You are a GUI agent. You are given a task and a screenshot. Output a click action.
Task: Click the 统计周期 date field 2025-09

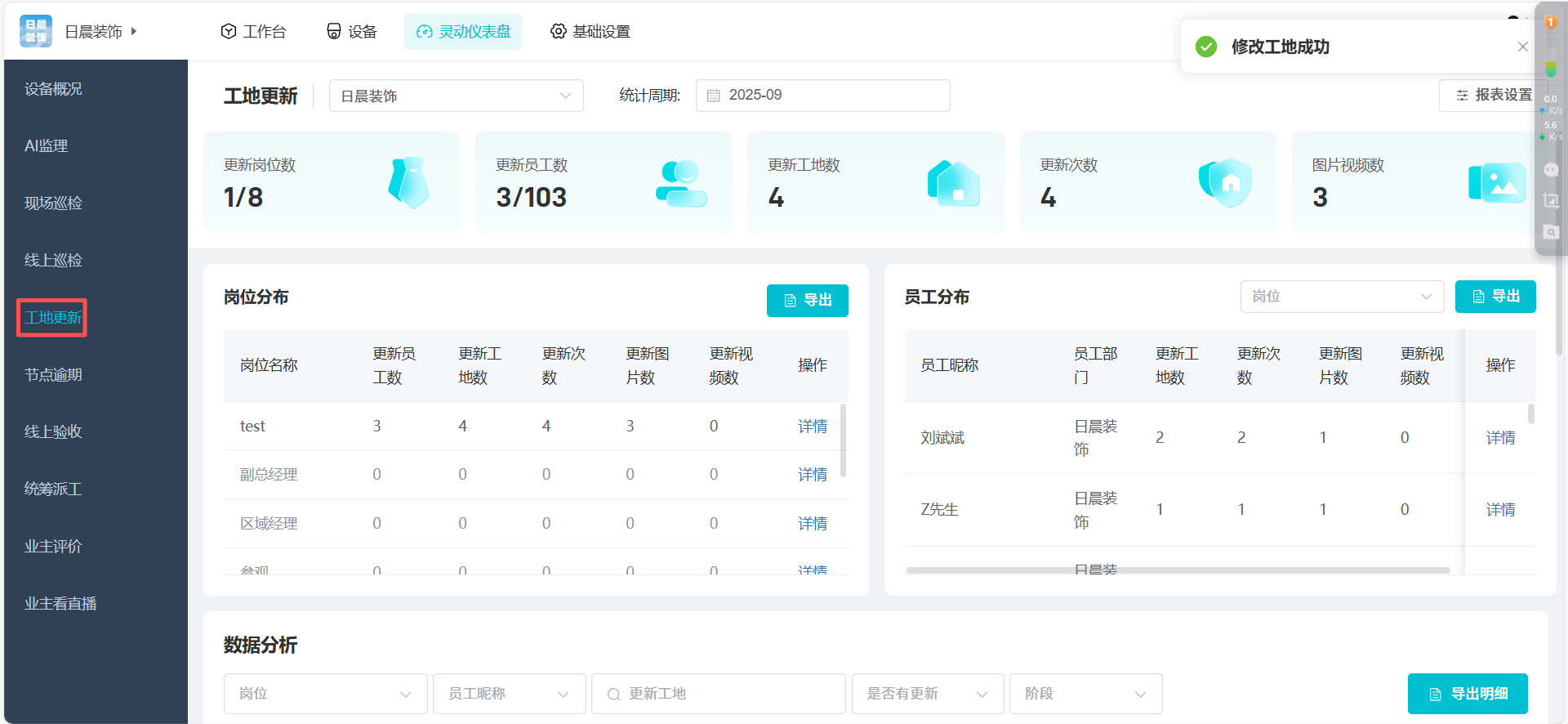click(x=822, y=96)
